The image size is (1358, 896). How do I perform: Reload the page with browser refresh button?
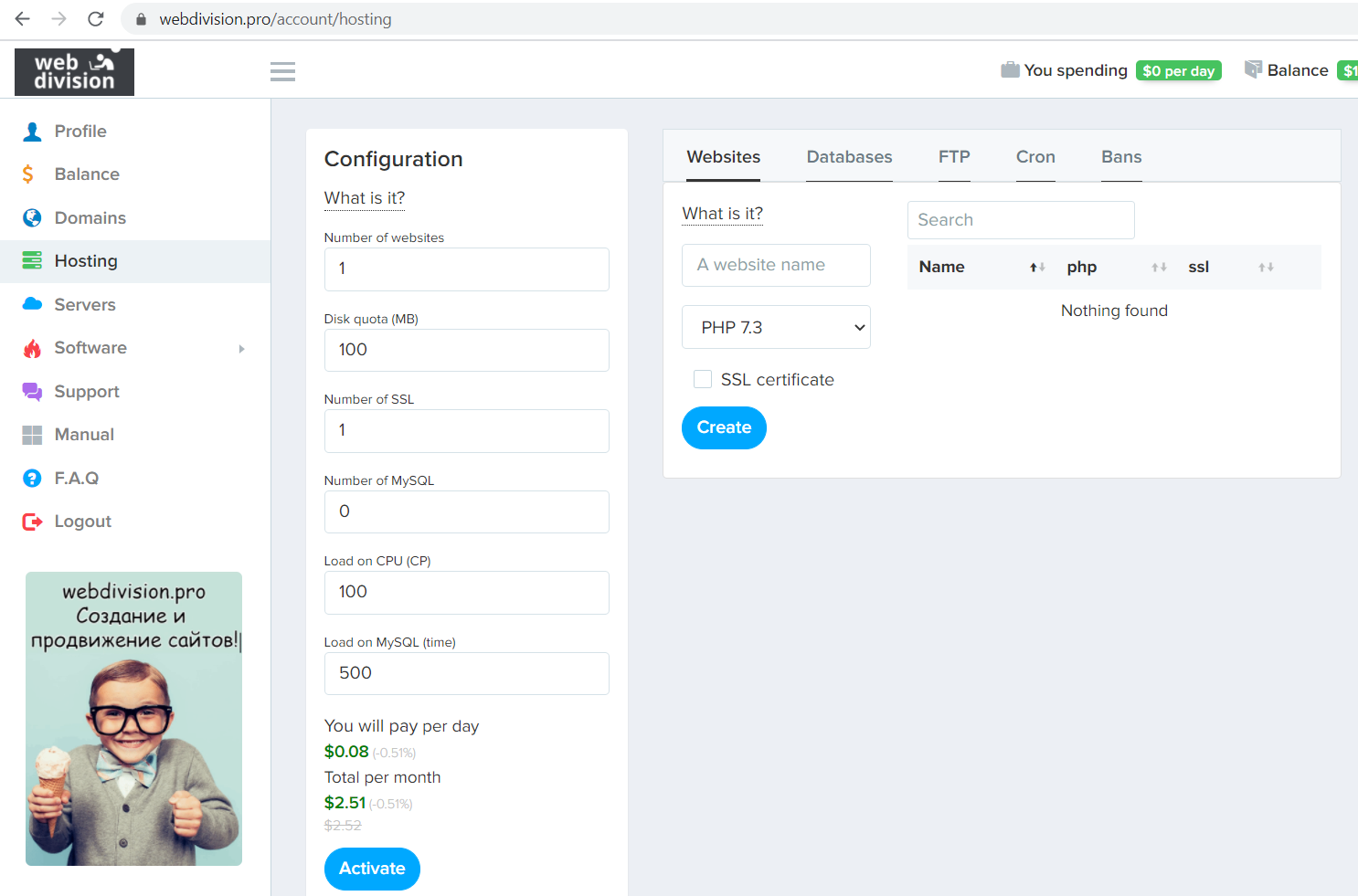click(x=96, y=19)
